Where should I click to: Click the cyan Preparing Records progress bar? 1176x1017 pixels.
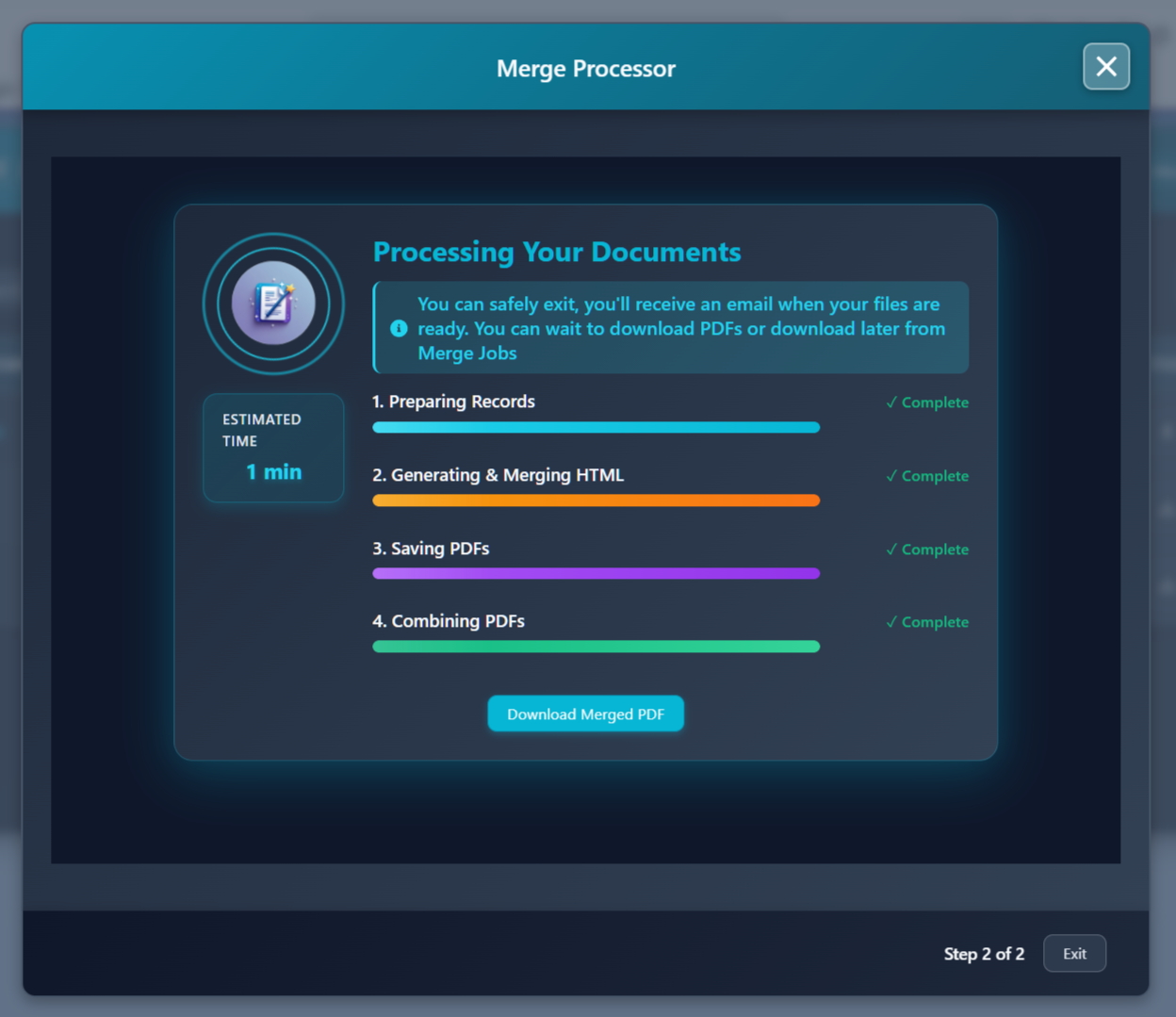point(596,428)
